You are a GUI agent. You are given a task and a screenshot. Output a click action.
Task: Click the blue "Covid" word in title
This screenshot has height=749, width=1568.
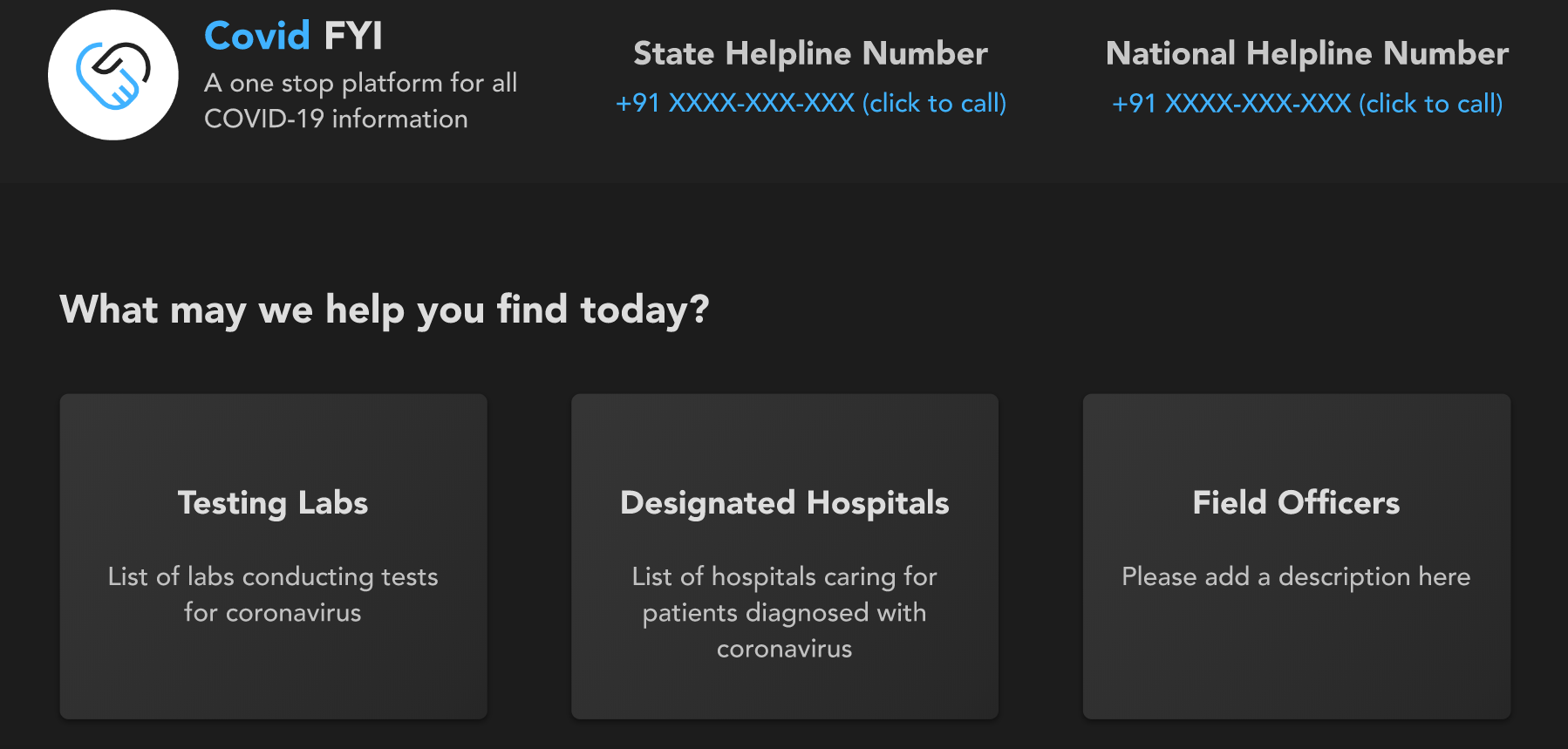click(x=257, y=36)
